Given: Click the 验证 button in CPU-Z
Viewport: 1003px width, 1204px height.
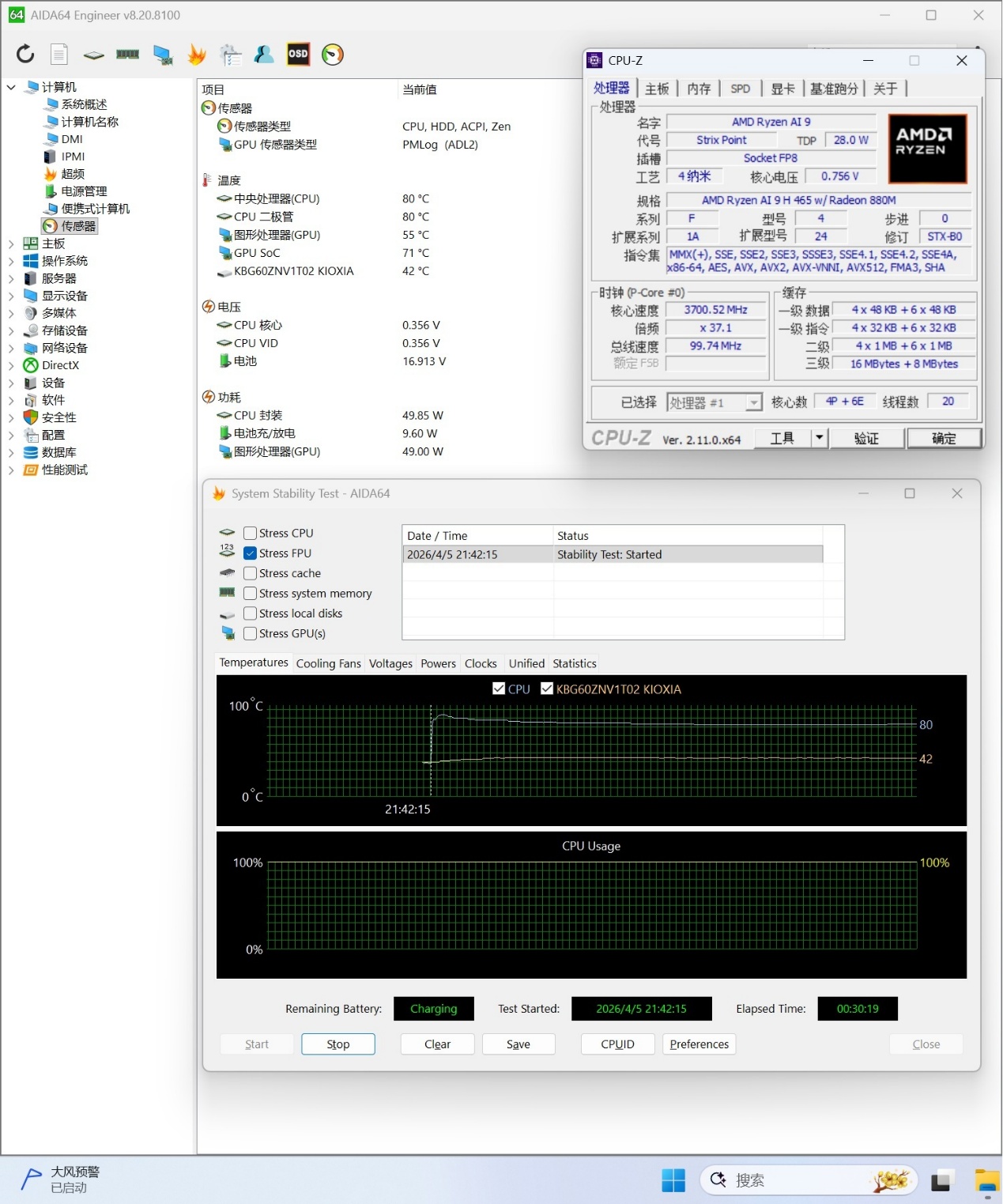Looking at the screenshot, I should 866,438.
